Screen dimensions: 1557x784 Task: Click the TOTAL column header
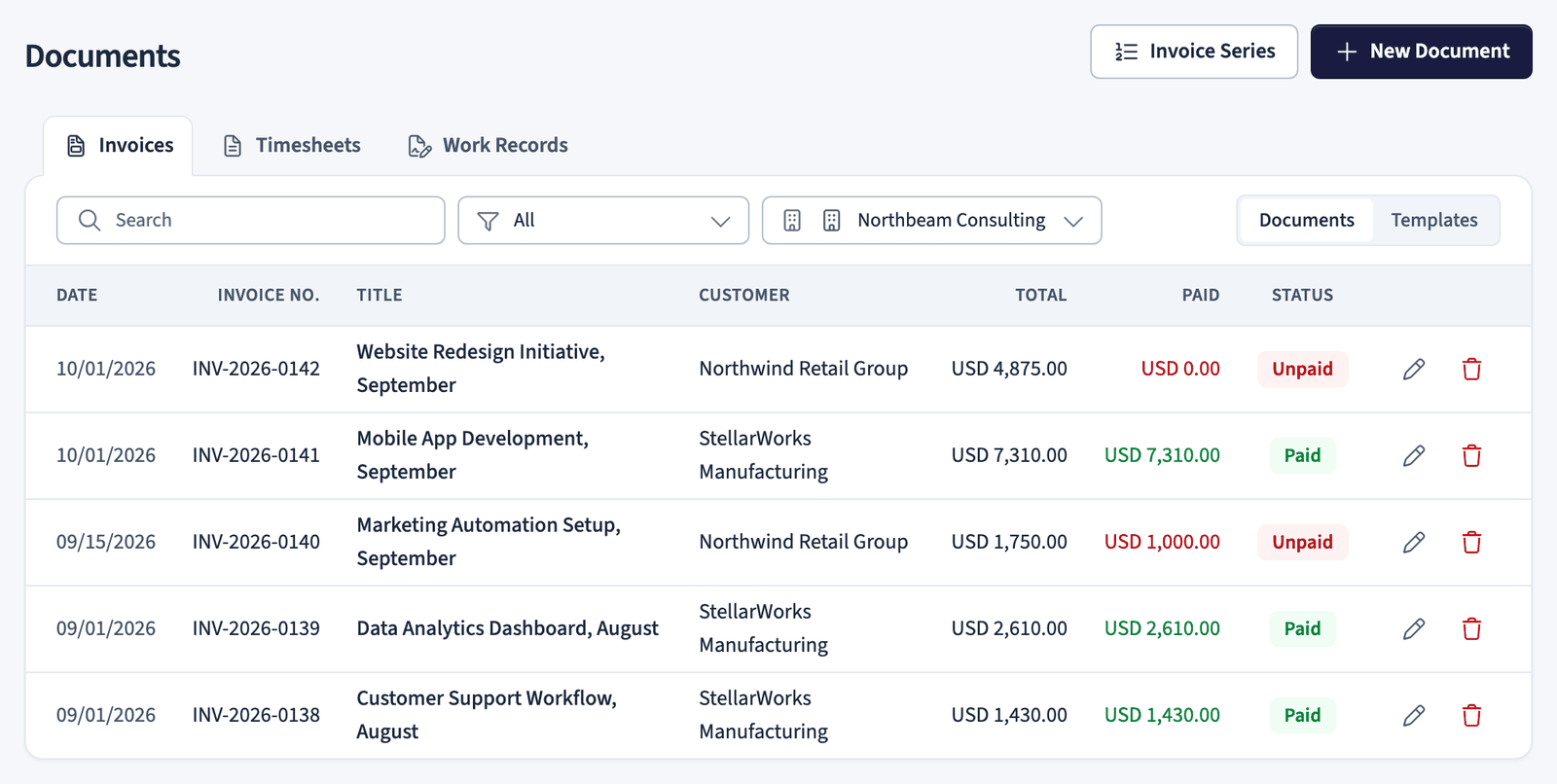click(1041, 296)
